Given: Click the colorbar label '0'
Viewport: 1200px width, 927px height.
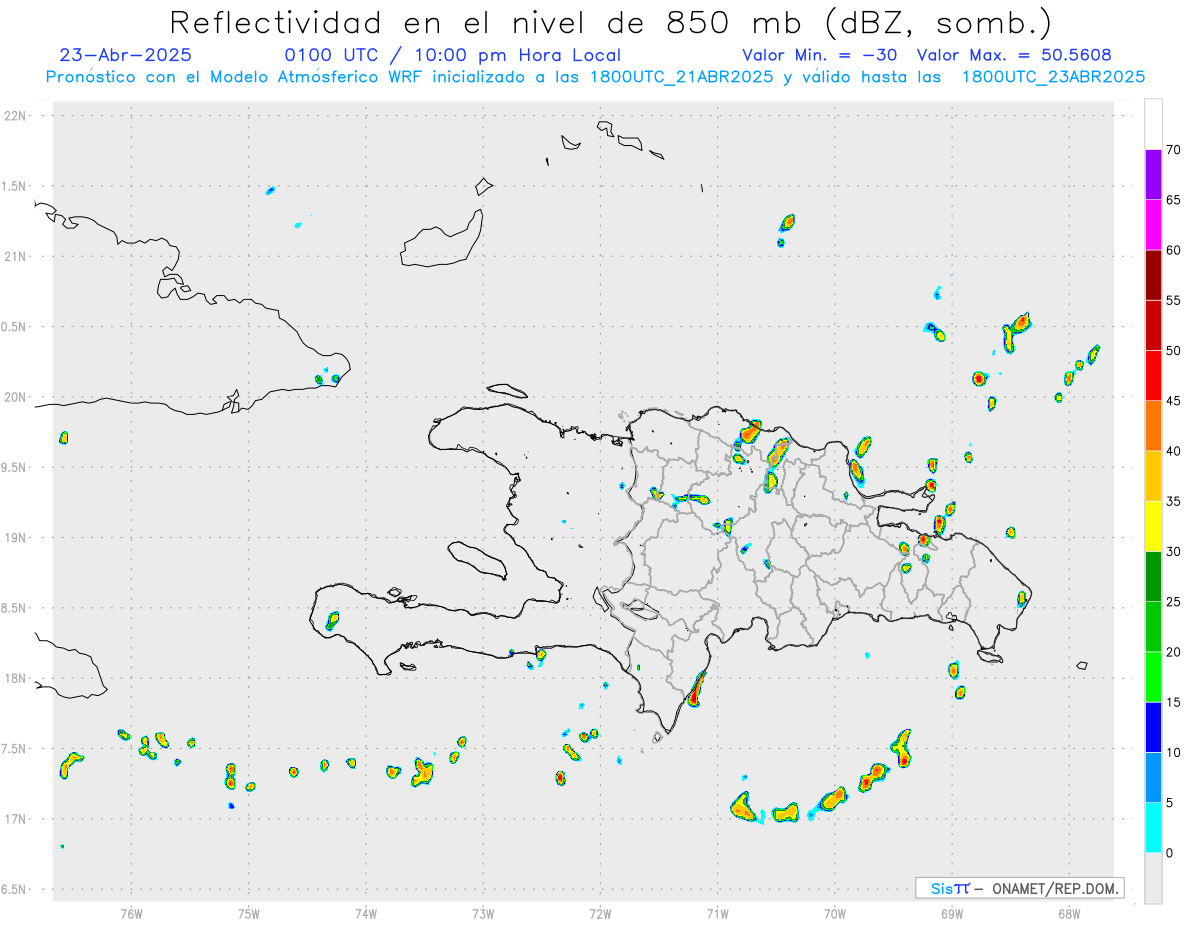Looking at the screenshot, I should [x=1169, y=853].
